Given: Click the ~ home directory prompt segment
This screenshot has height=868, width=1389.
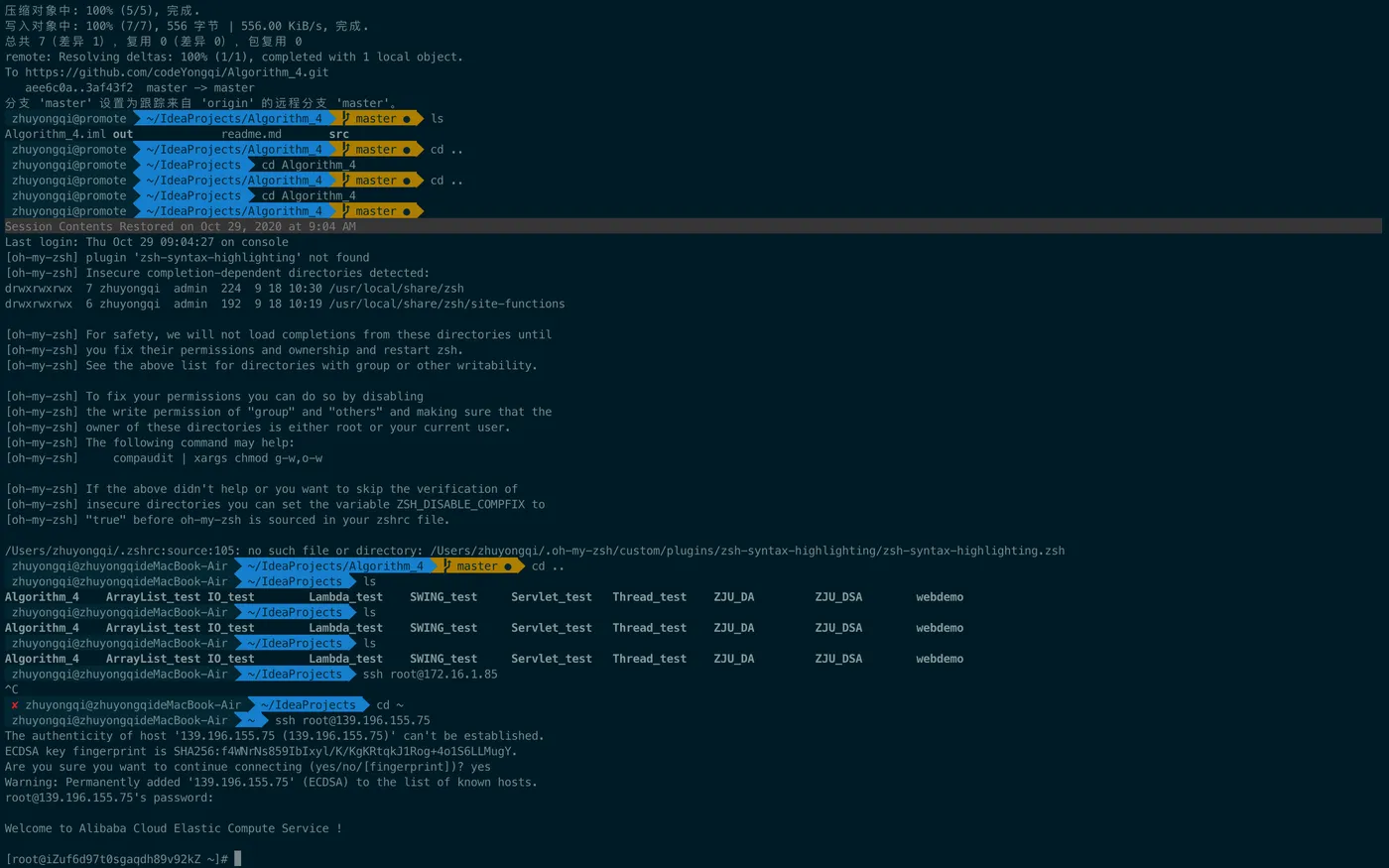Looking at the screenshot, I should coord(252,721).
